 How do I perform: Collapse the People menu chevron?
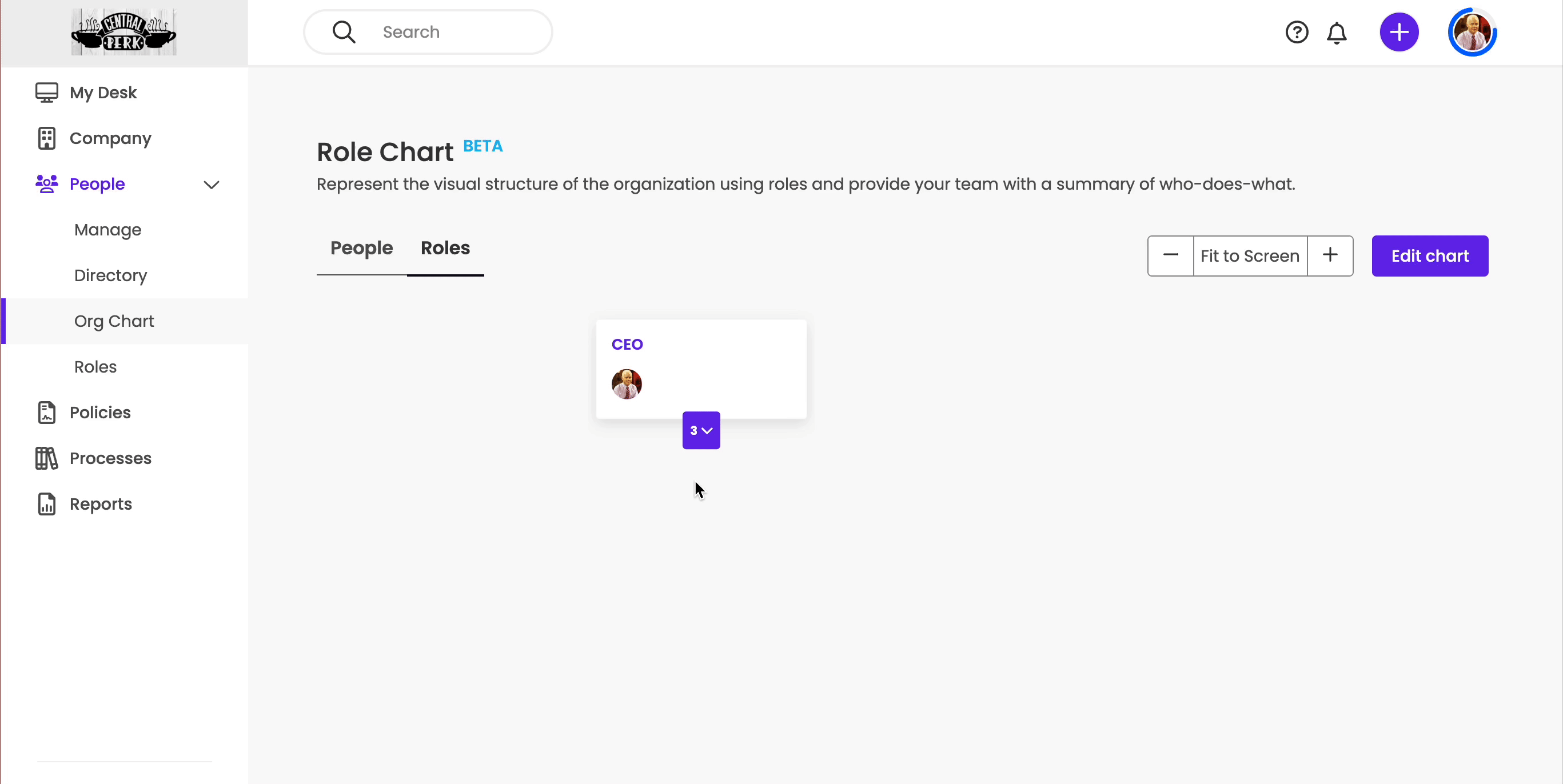pos(211,185)
